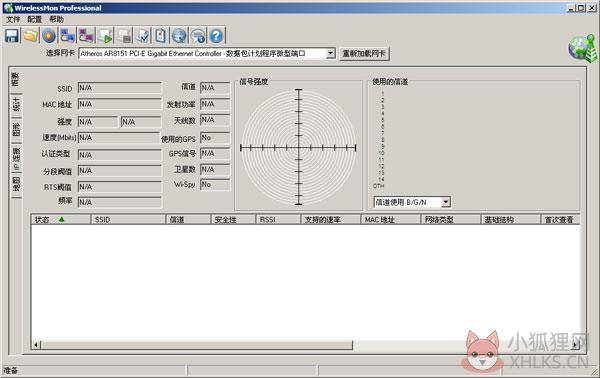Click the 速度(Mbits) value field
The height and width of the screenshot is (378, 600).
(x=119, y=138)
